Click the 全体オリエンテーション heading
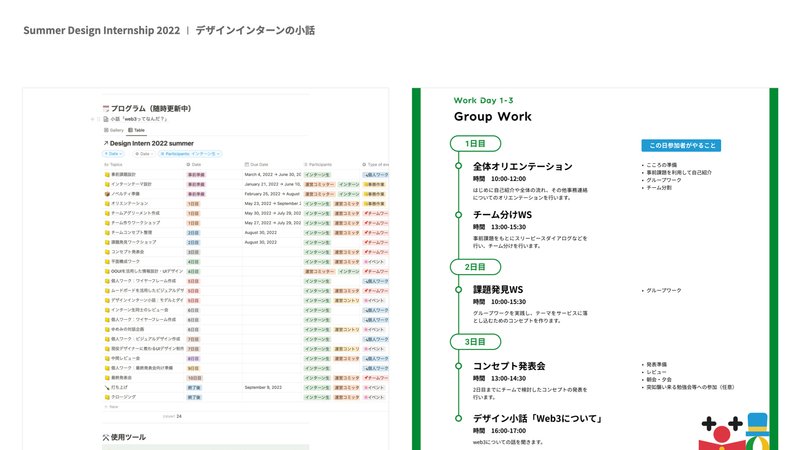Image resolution: width=800 pixels, height=450 pixels. click(x=522, y=166)
